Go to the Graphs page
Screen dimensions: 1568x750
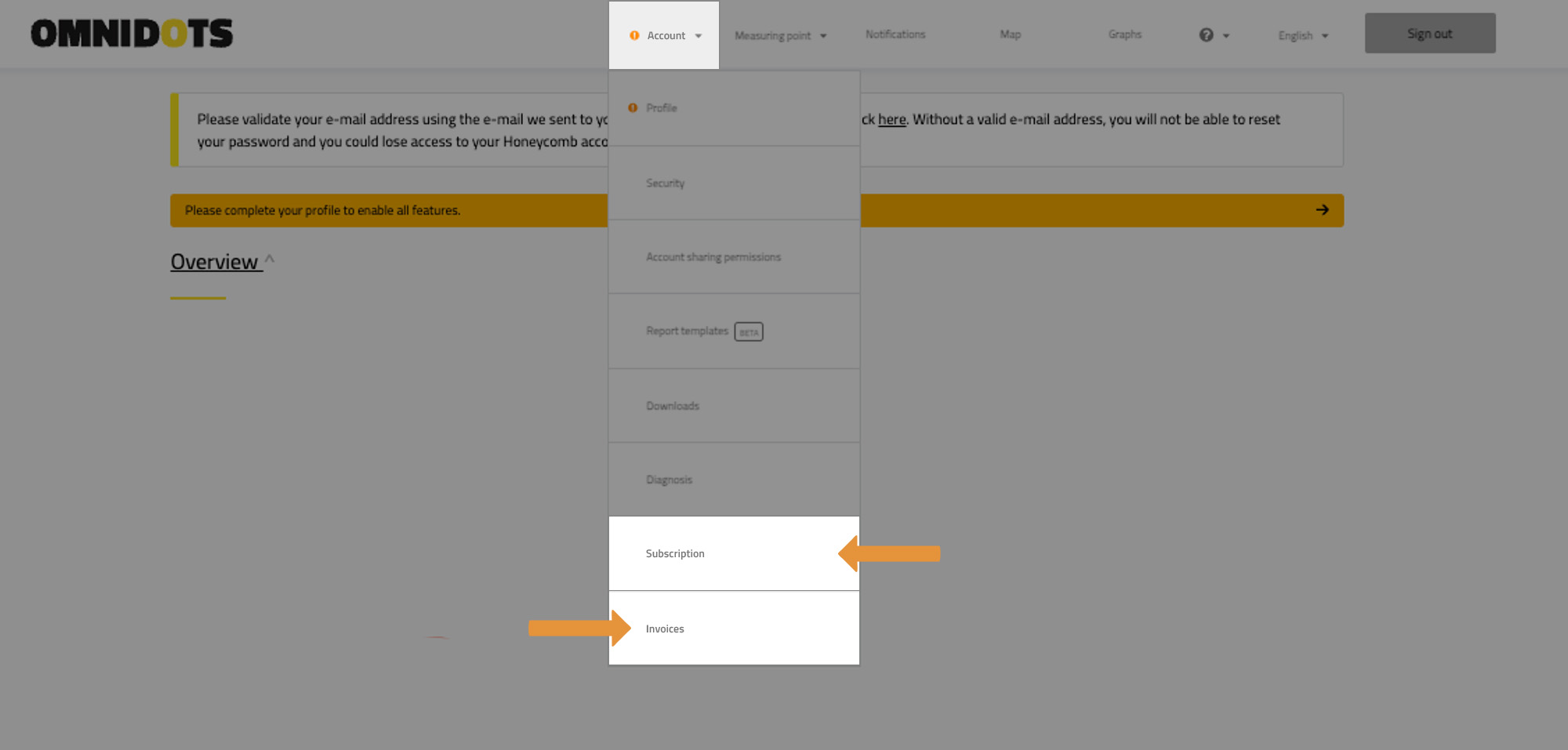tap(1124, 34)
